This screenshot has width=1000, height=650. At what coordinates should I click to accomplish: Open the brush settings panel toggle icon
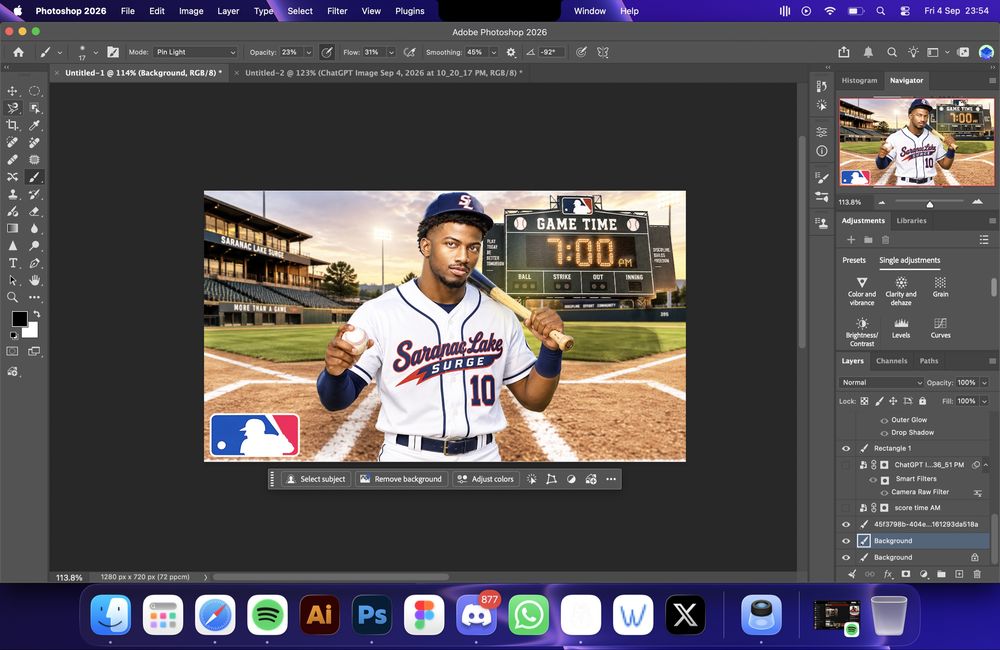tap(113, 52)
